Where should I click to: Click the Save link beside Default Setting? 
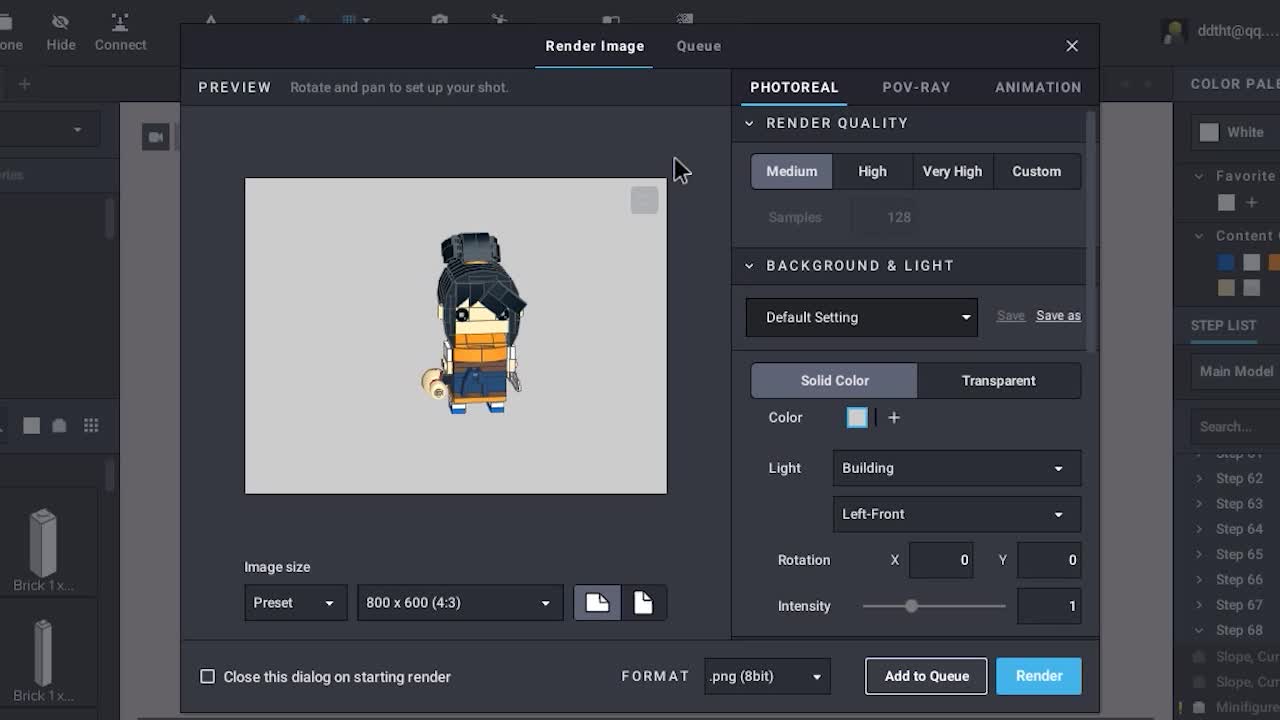tap(1011, 316)
